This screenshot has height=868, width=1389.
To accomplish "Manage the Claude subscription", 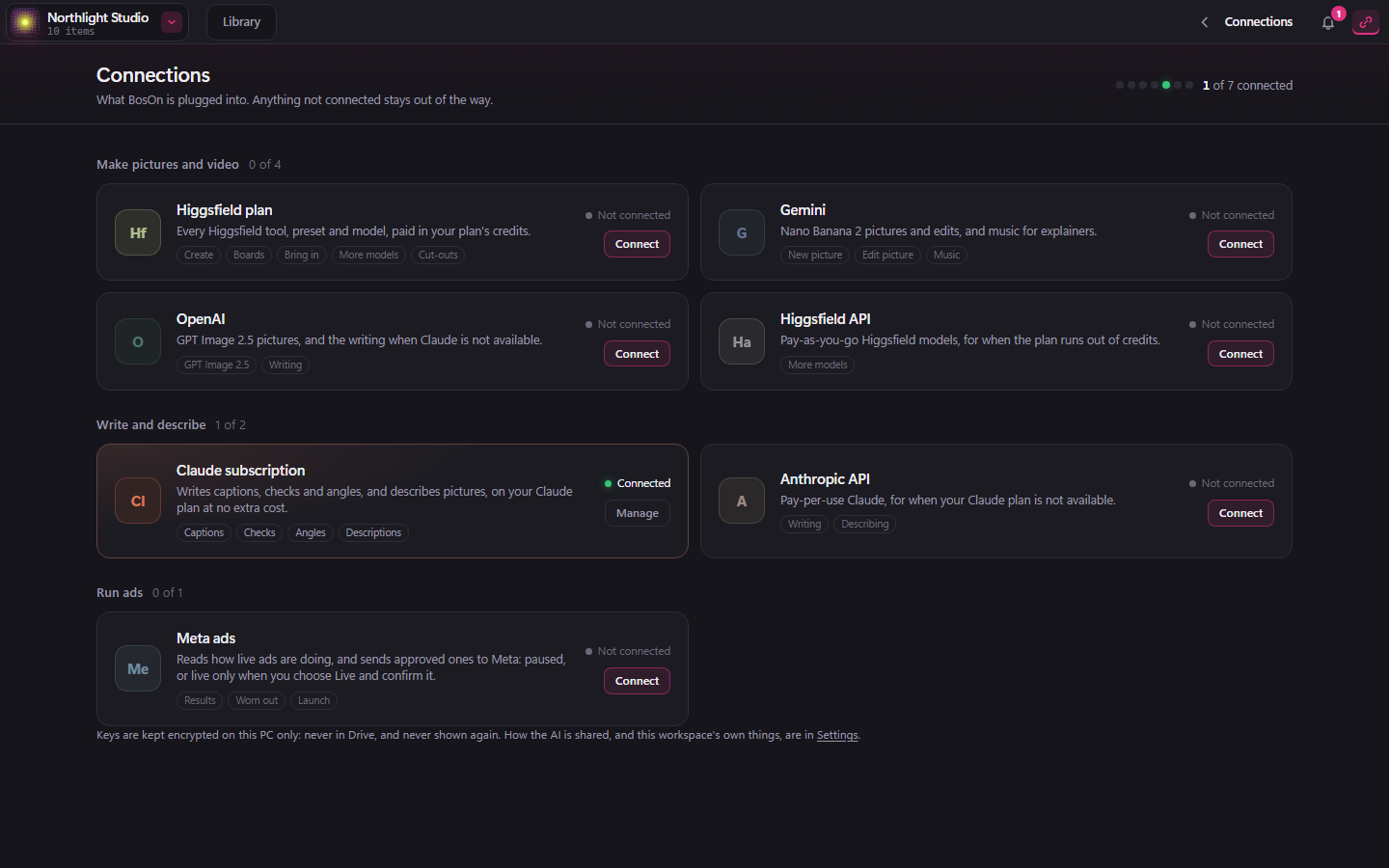I will (637, 513).
